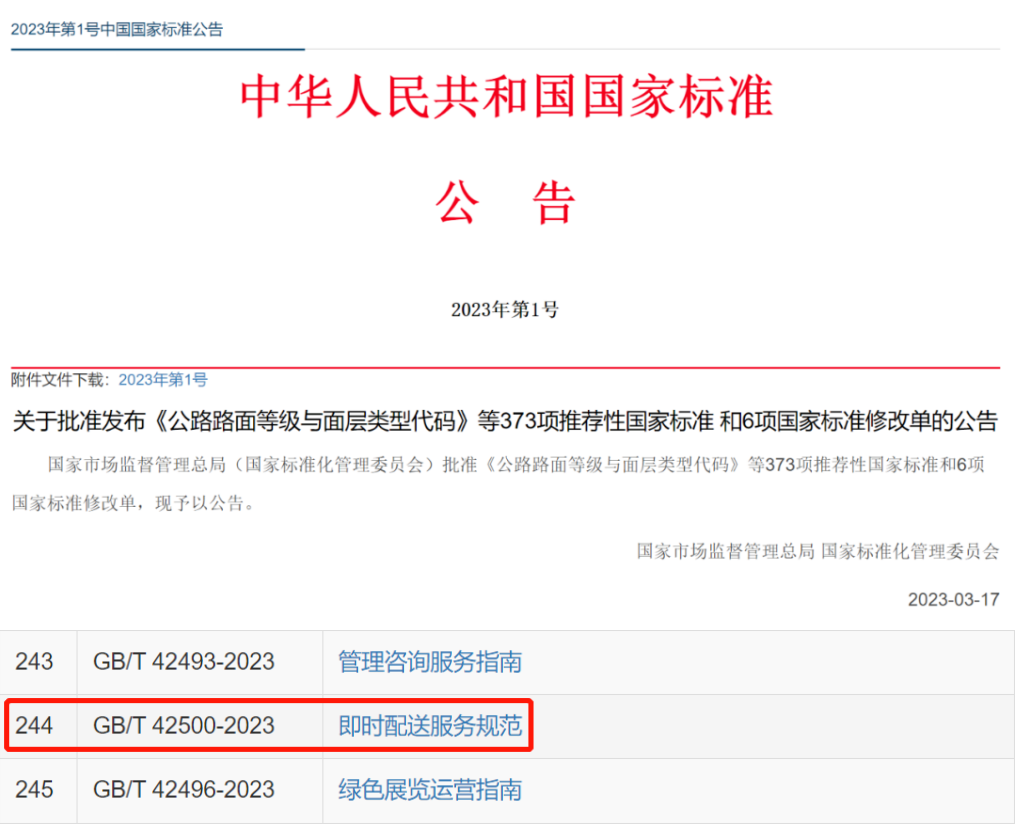Click the announcement title starting with 关于批准发布
Viewport: 1017px width, 826px height.
[505, 421]
